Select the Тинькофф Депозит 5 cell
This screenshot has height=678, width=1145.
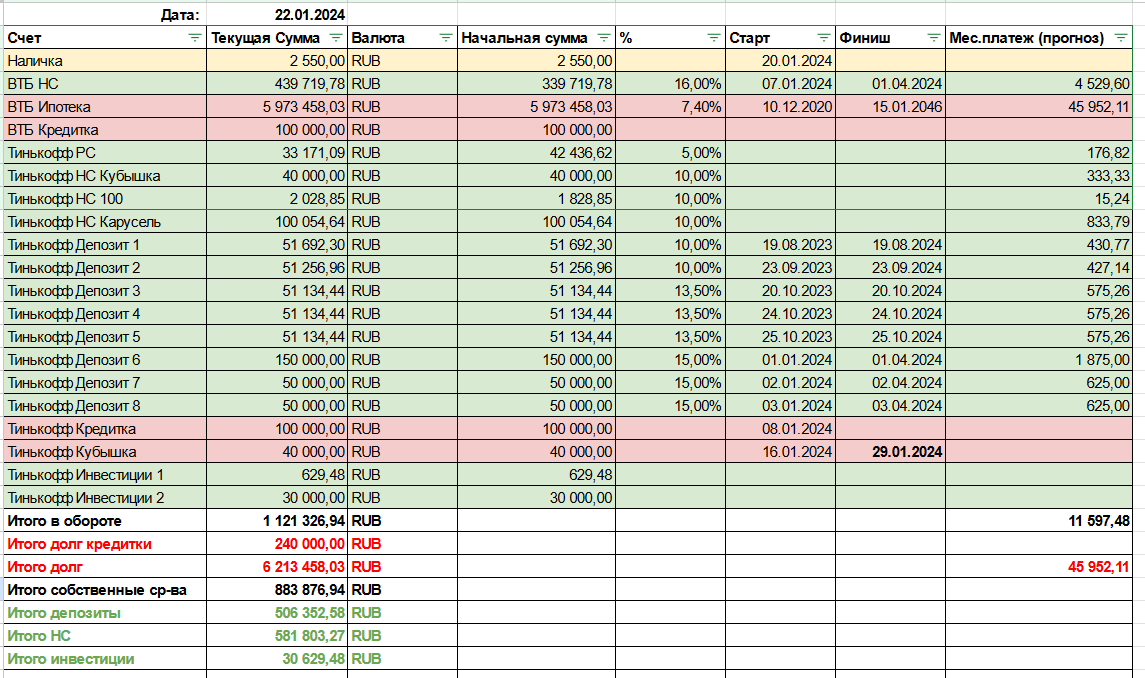[x=105, y=337]
